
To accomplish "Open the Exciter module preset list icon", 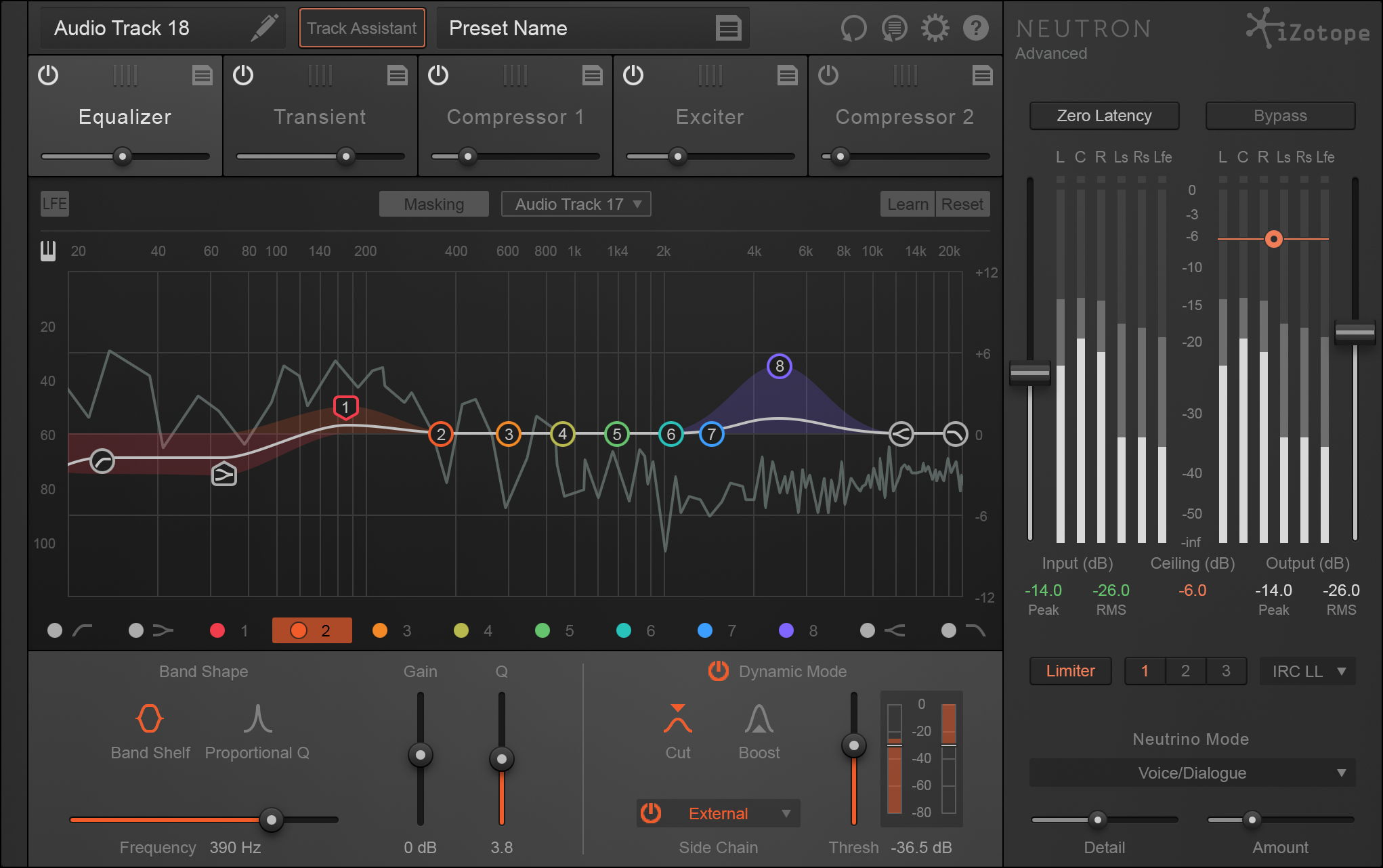I will click(787, 75).
